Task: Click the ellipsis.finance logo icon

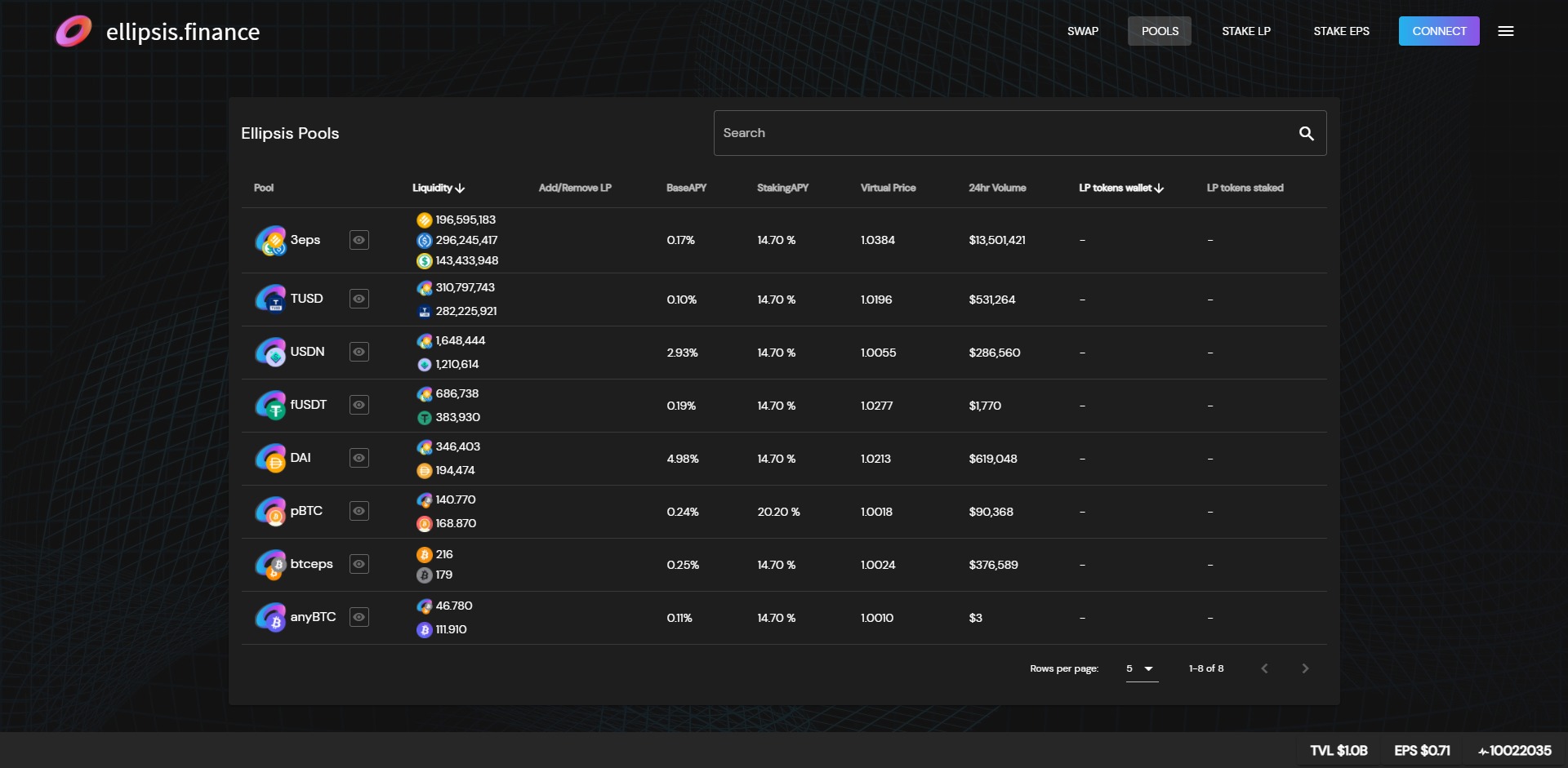Action: [73, 32]
